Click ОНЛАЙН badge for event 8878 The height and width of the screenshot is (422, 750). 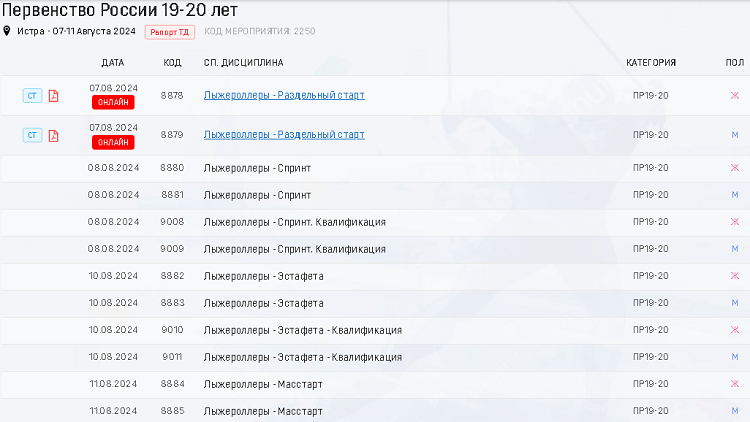(113, 102)
